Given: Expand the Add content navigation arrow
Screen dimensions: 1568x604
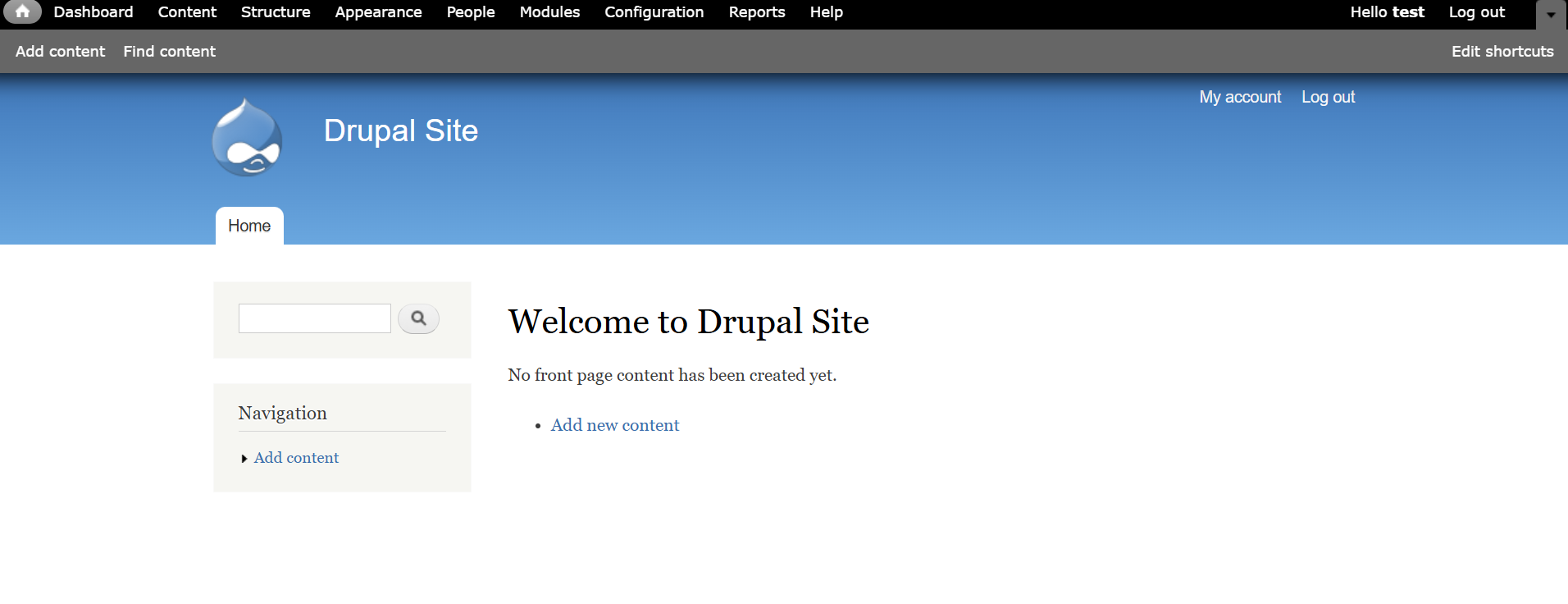Looking at the screenshot, I should pos(244,459).
